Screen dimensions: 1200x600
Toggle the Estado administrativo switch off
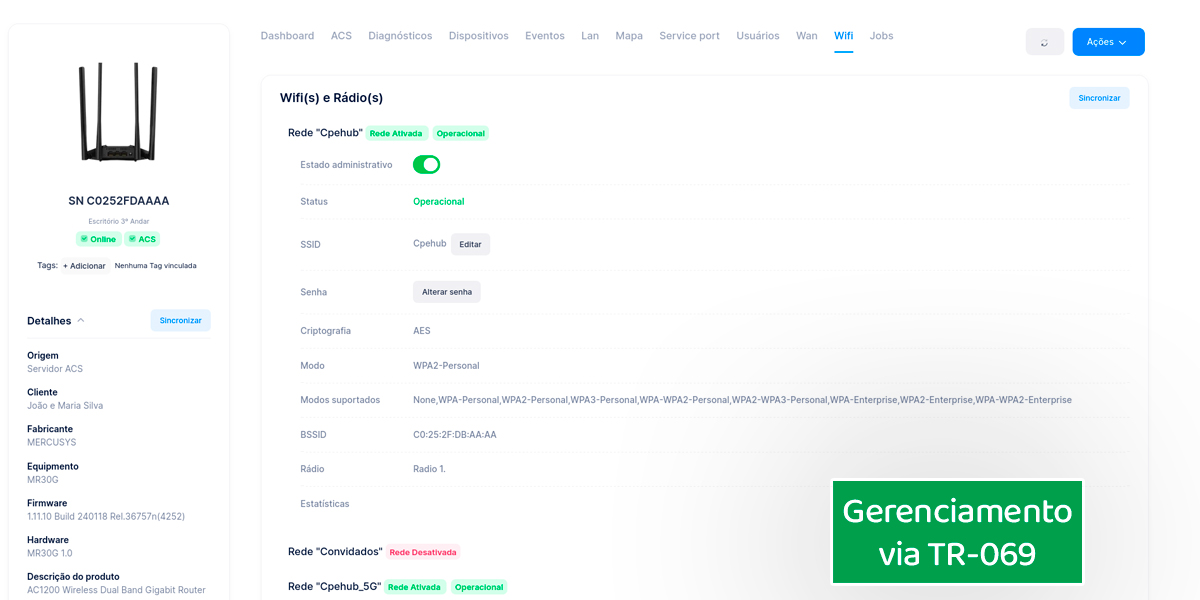426,165
